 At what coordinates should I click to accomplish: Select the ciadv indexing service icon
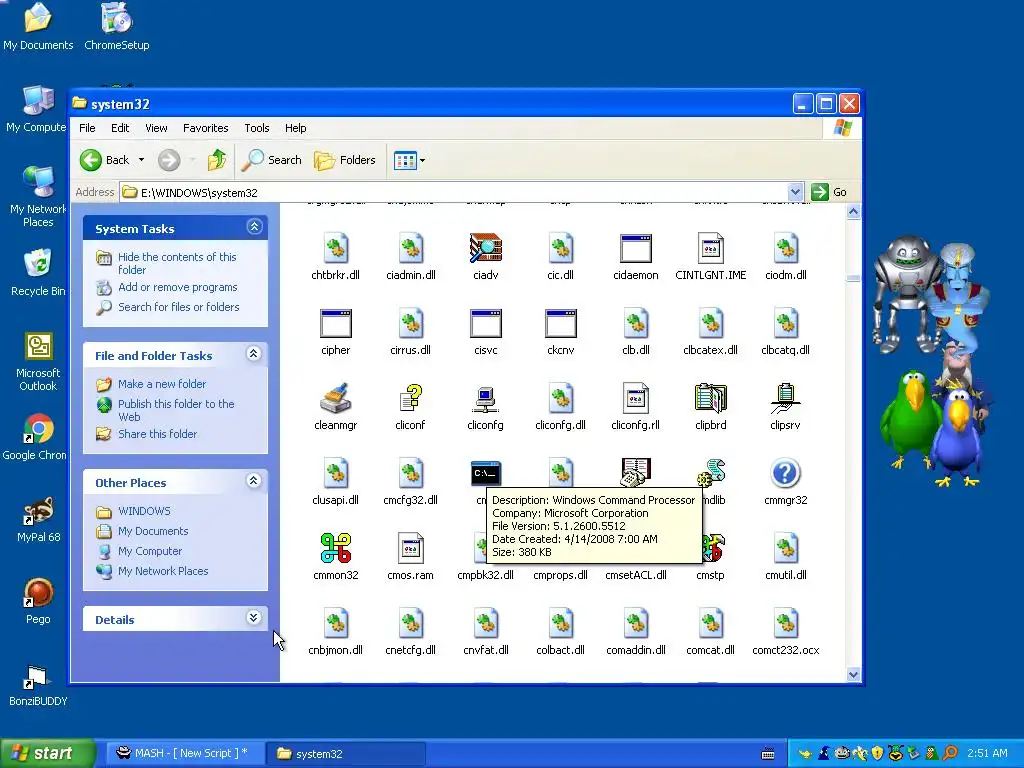tap(485, 248)
